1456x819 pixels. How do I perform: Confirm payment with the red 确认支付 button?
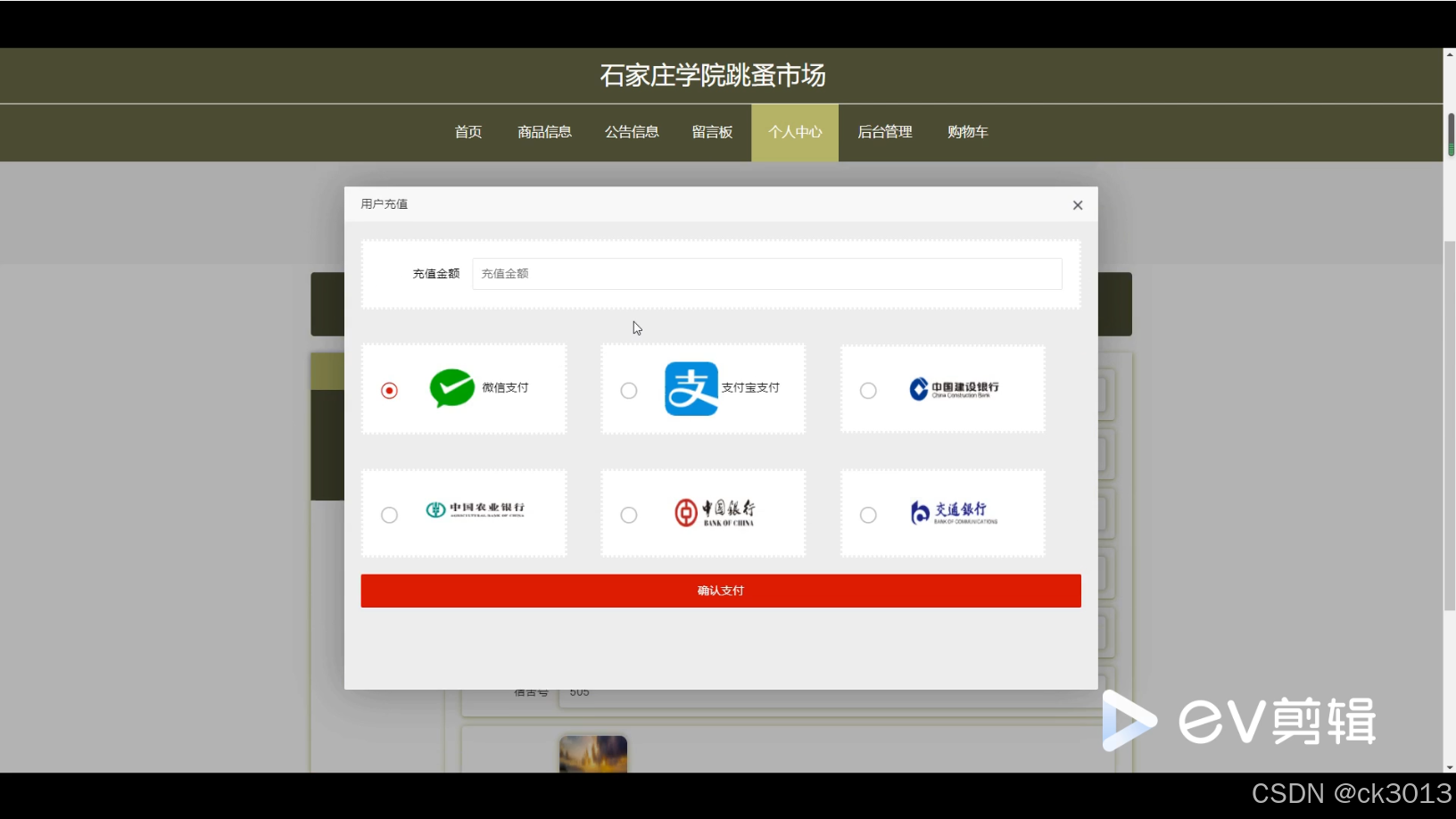(x=721, y=591)
